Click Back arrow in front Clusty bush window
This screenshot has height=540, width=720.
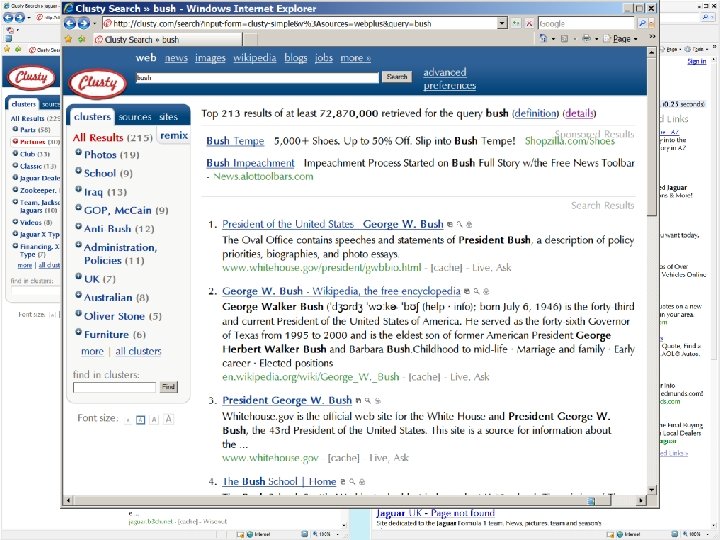pyautogui.click(x=70, y=23)
